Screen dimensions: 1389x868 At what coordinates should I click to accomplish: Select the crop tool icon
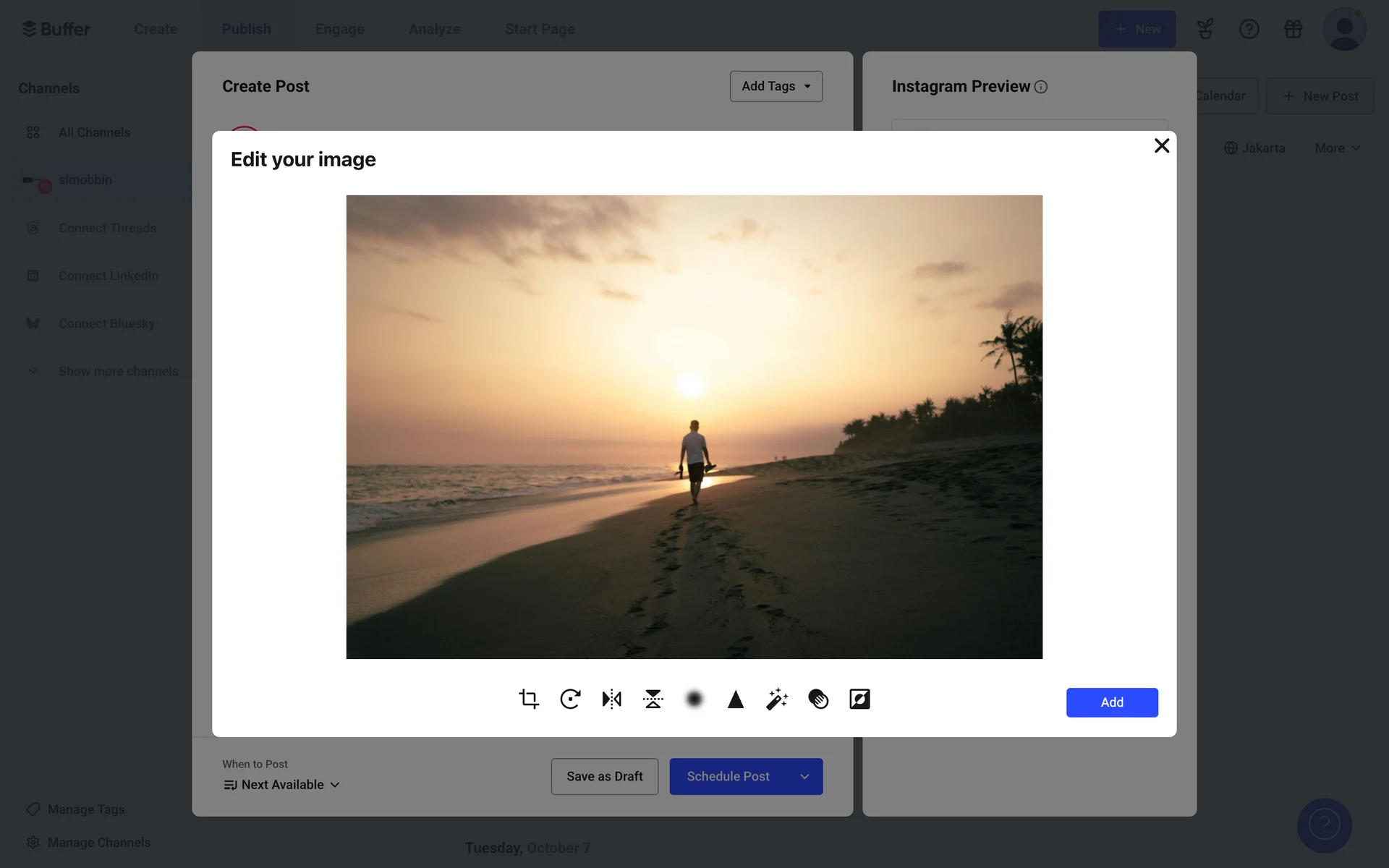tap(529, 699)
